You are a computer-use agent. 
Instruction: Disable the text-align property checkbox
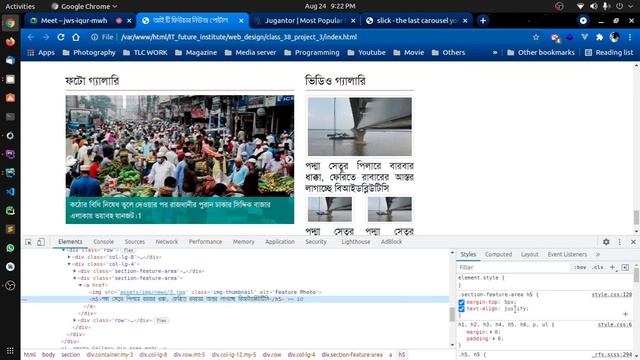461,309
